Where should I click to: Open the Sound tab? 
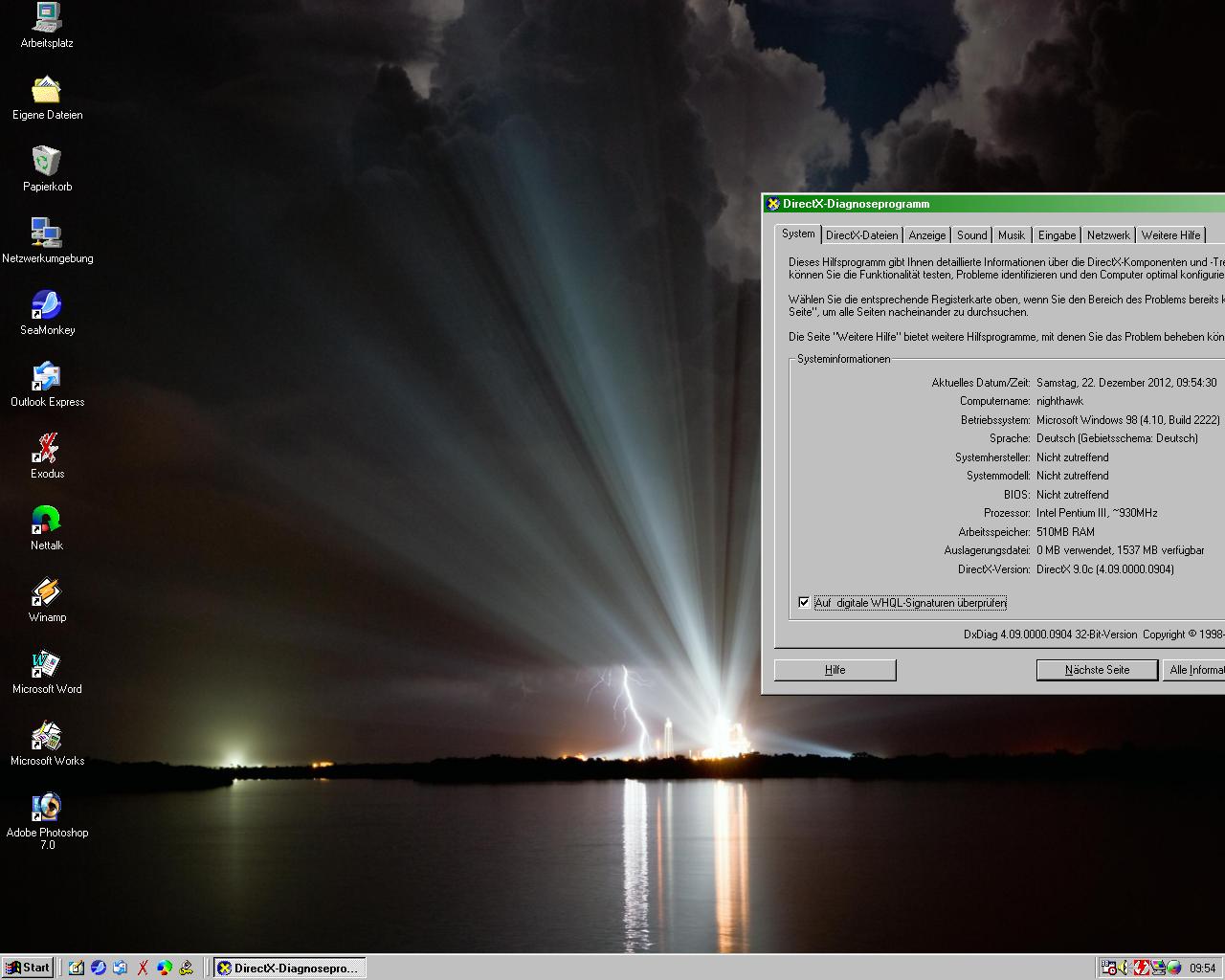click(x=971, y=235)
